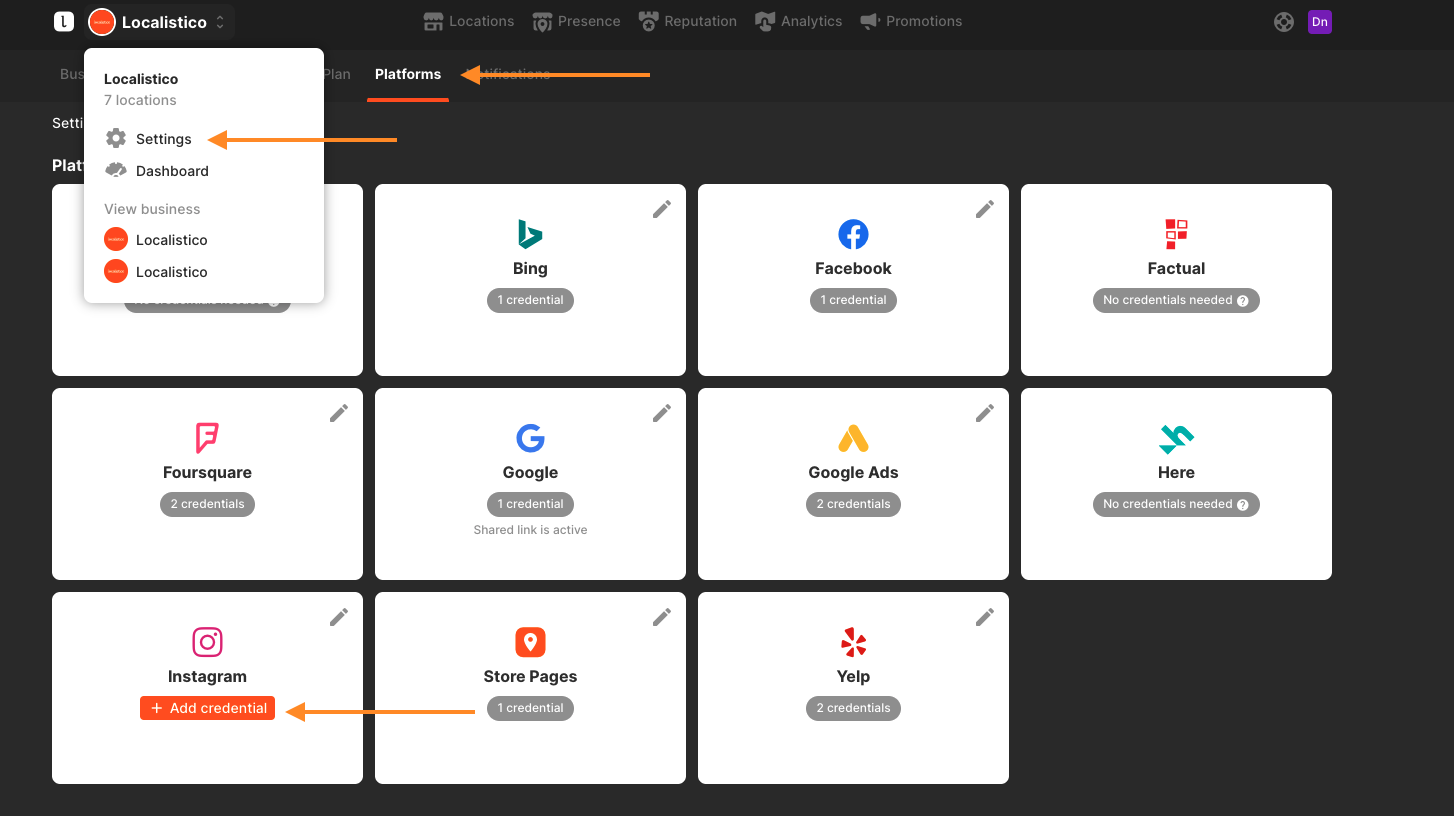Image resolution: width=1454 pixels, height=816 pixels.
Task: Click Bing's 1 credential badge
Action: (x=530, y=300)
